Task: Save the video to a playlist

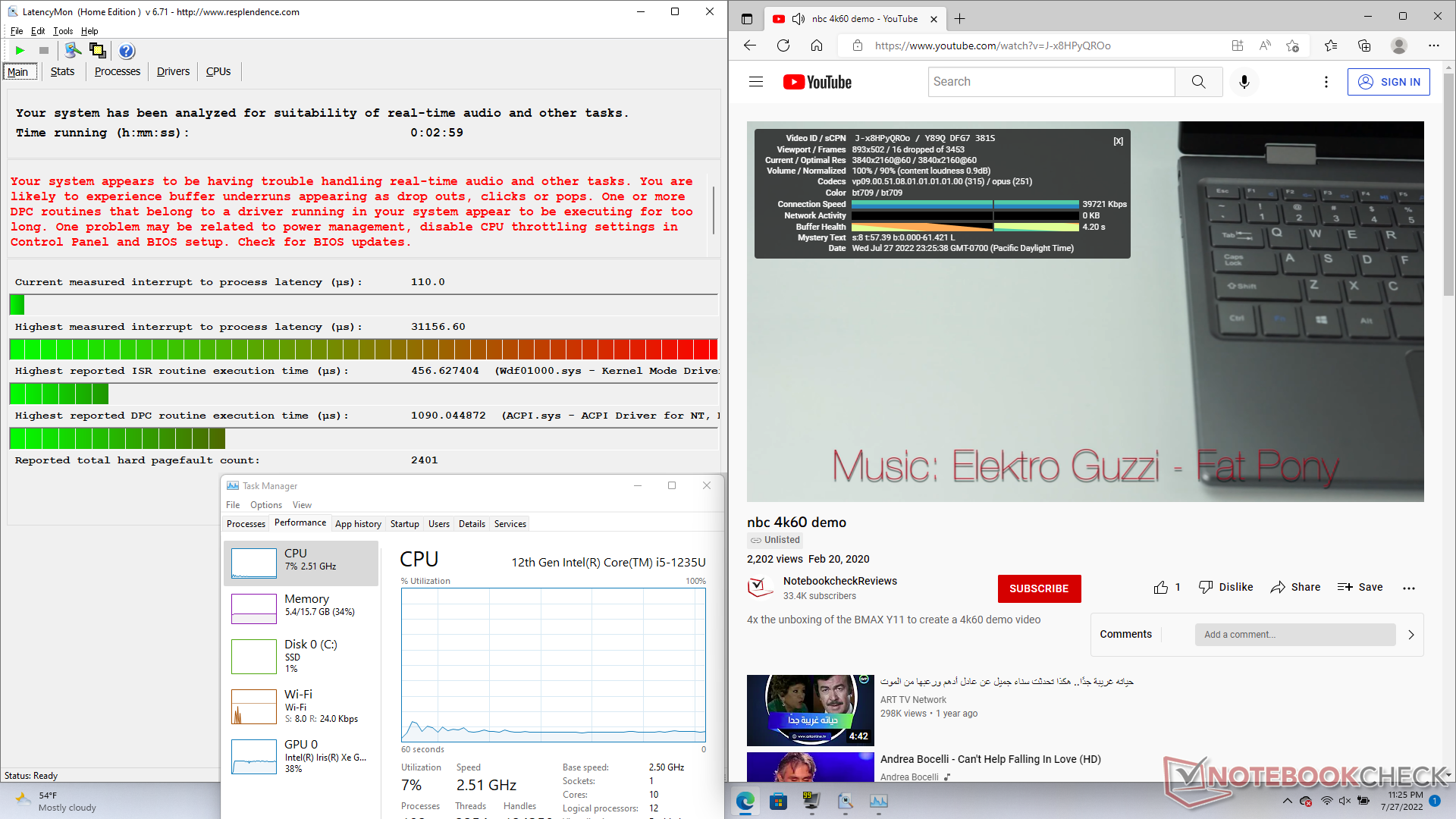Action: pos(1360,588)
